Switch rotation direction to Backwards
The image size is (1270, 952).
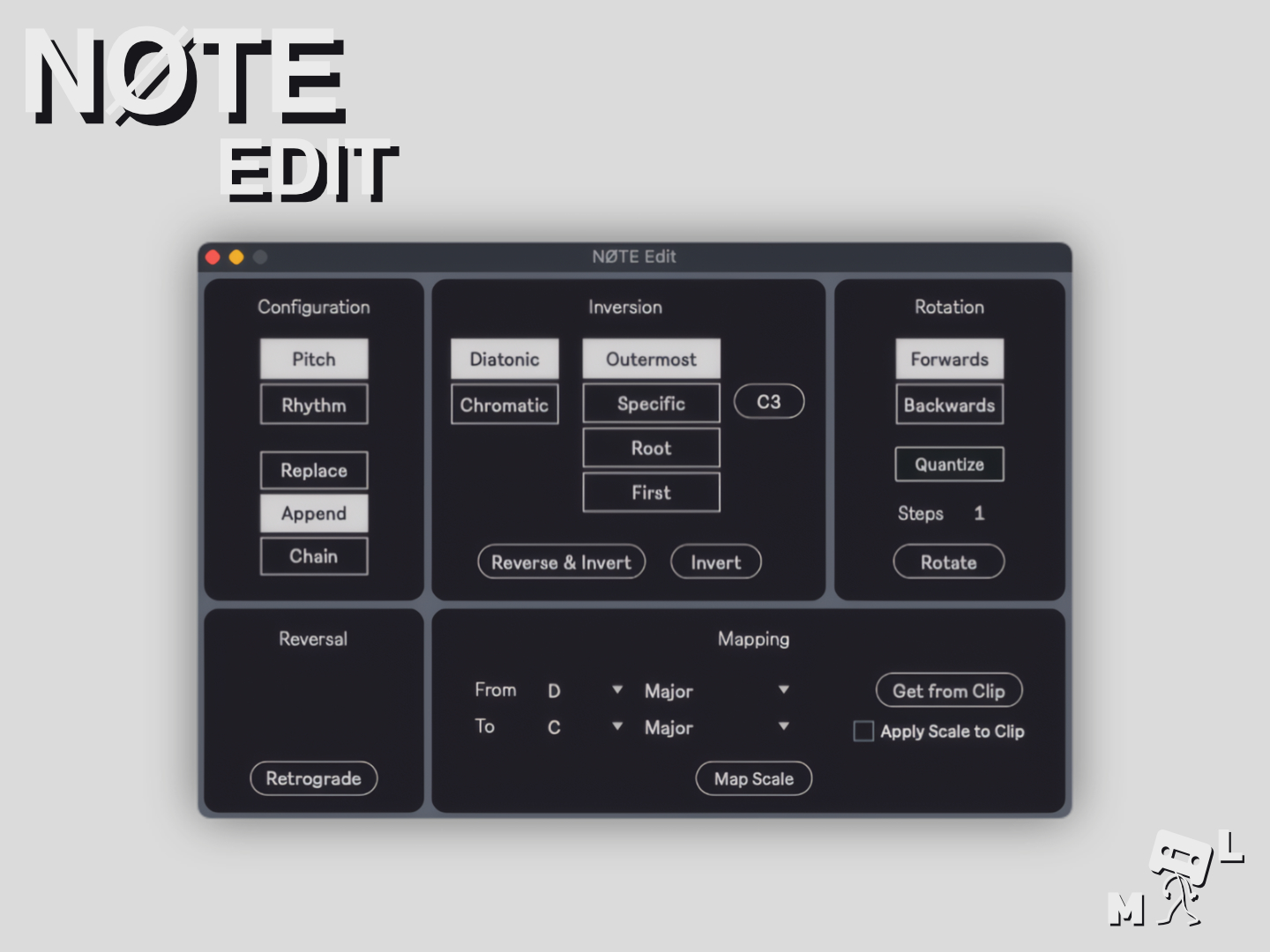[x=949, y=405]
